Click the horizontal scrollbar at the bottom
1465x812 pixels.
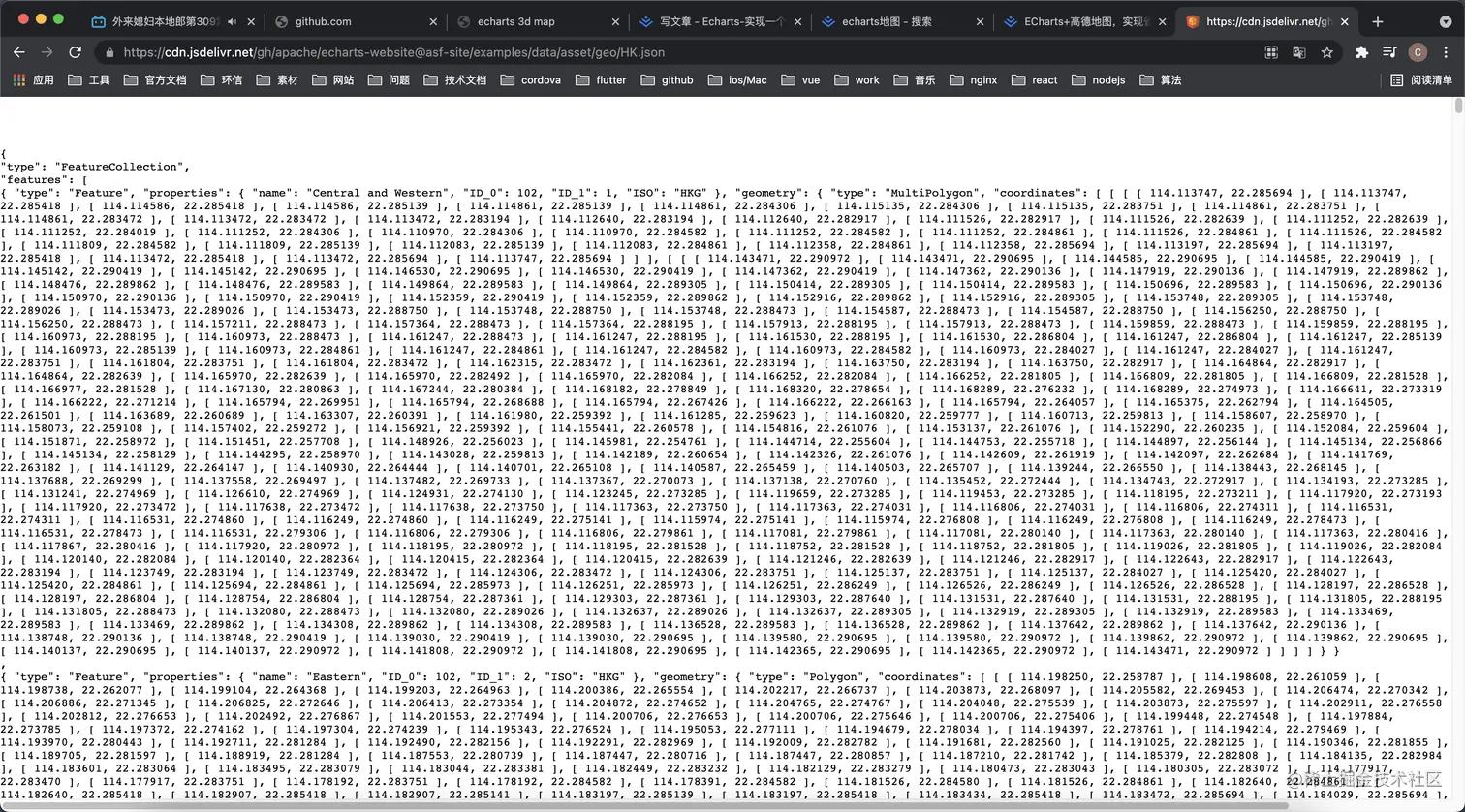click(644, 806)
